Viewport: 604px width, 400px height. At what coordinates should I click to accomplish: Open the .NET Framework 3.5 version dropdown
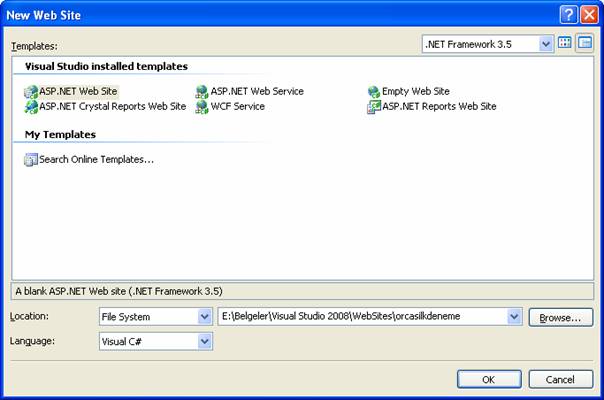[x=546, y=44]
